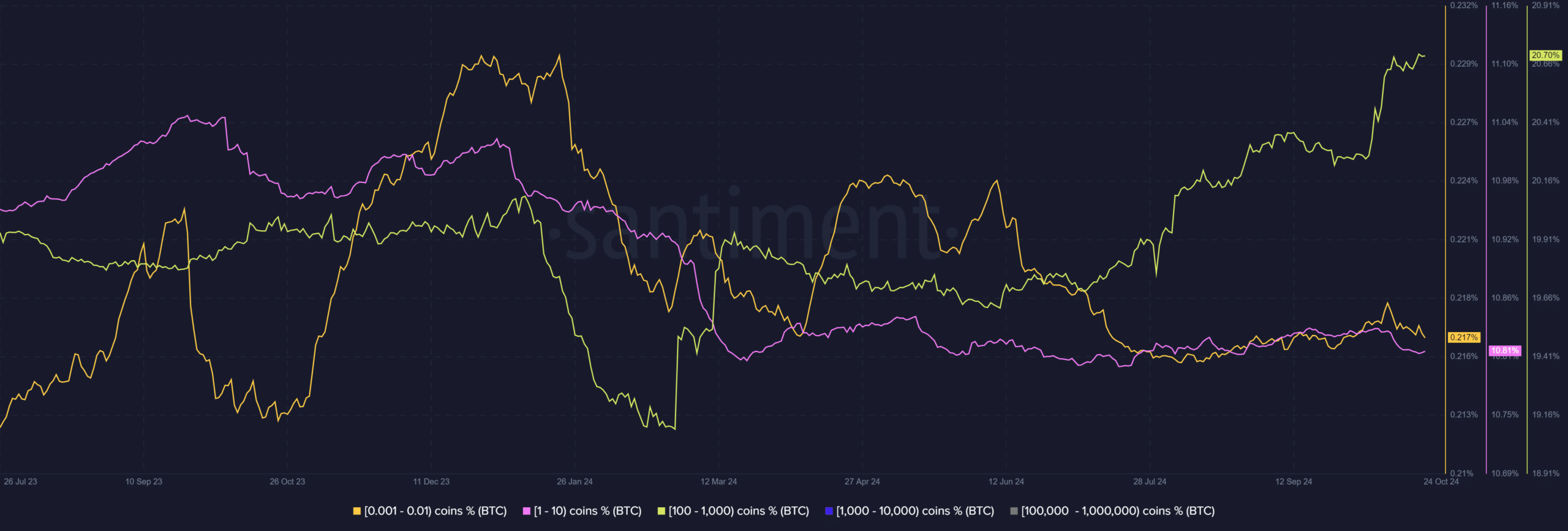
Task: Click the 0.224% axis value
Action: click(1464, 181)
